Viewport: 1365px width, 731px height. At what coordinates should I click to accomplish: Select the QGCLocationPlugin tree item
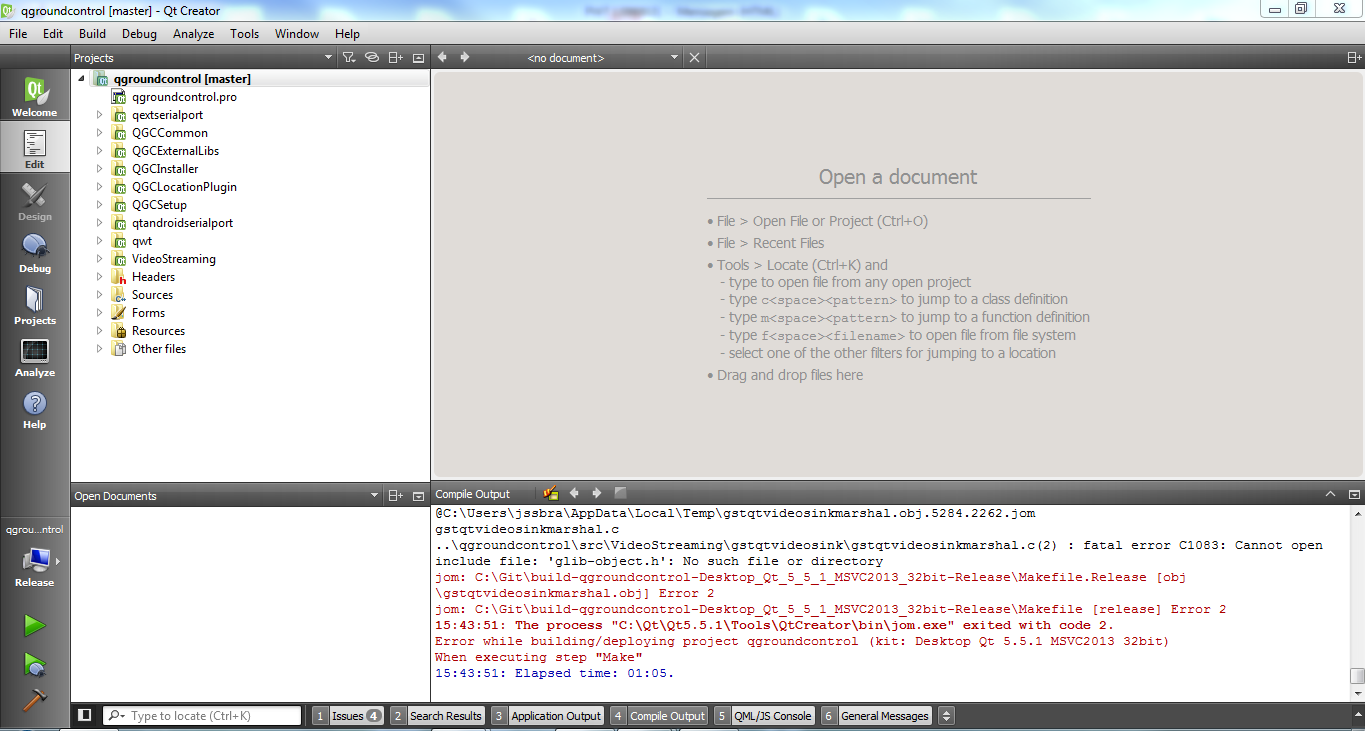pos(184,187)
